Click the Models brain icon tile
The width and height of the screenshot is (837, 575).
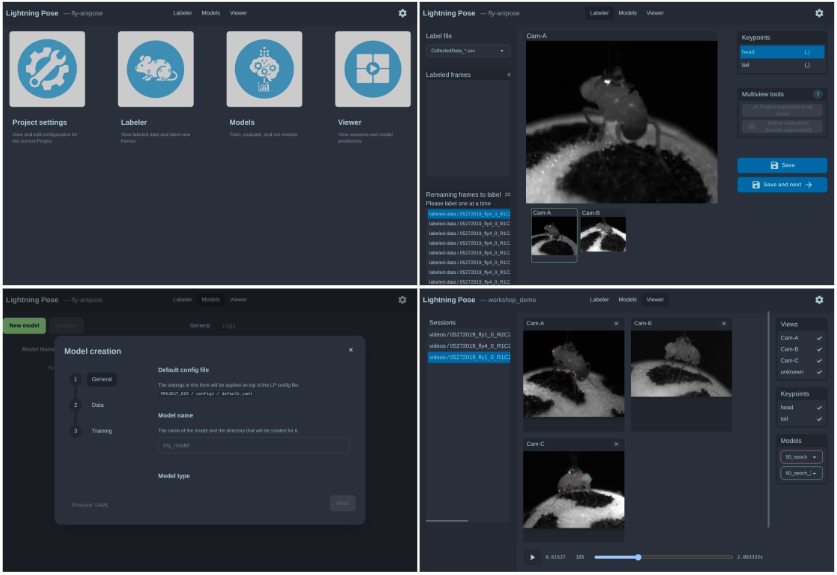[x=264, y=69]
